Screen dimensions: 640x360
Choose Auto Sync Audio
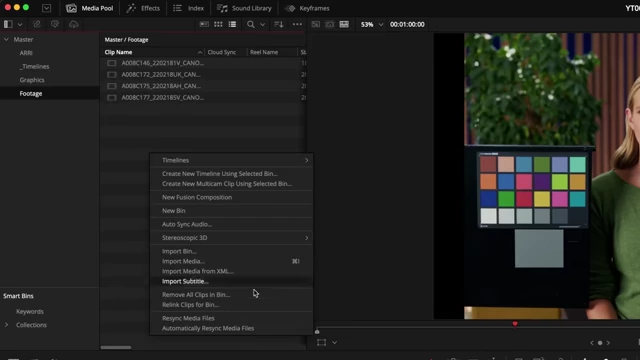231,224
